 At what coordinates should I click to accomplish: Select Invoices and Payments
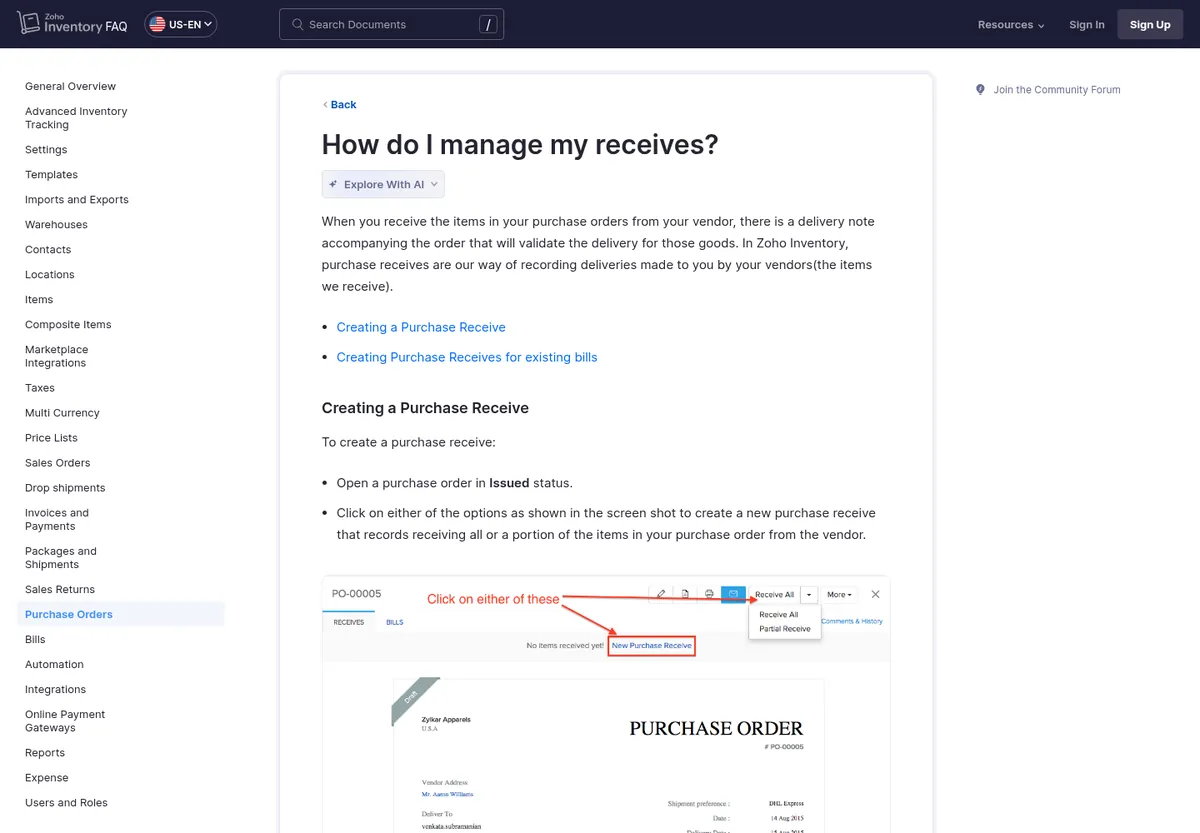click(x=57, y=519)
